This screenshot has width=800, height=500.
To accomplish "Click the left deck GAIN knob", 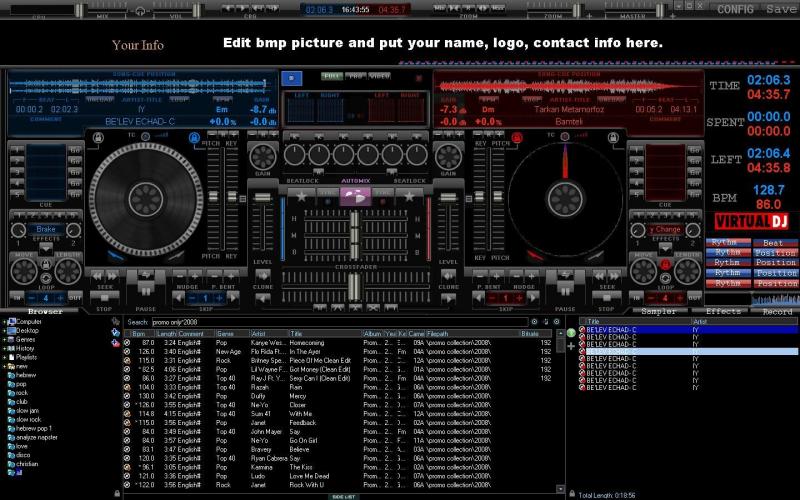I will click(263, 157).
